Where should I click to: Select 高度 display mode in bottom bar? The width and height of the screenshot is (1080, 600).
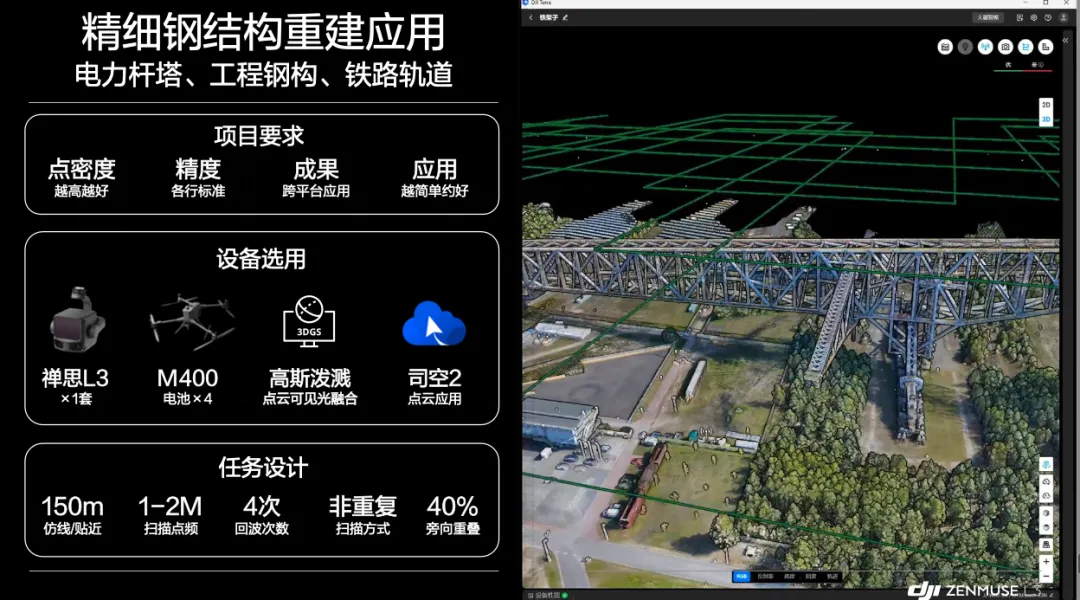[x=789, y=576]
